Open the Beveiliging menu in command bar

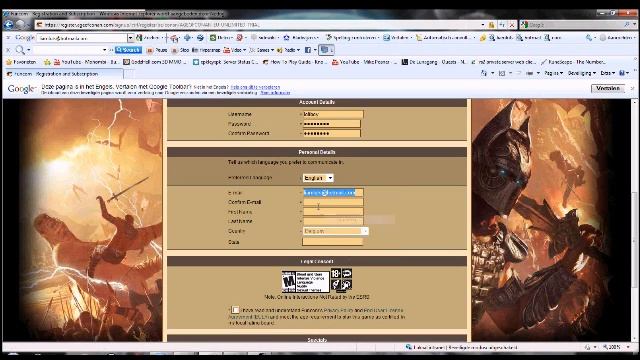coord(582,73)
